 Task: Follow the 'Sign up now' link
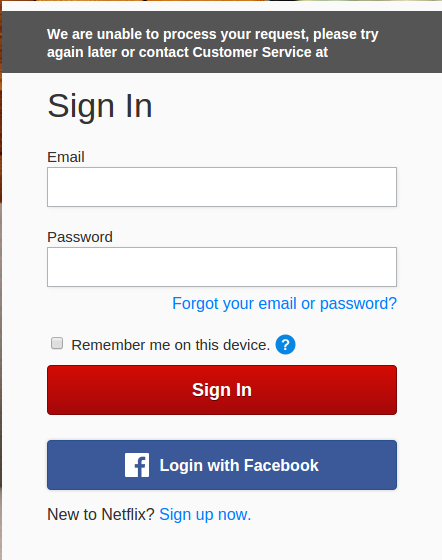point(205,515)
